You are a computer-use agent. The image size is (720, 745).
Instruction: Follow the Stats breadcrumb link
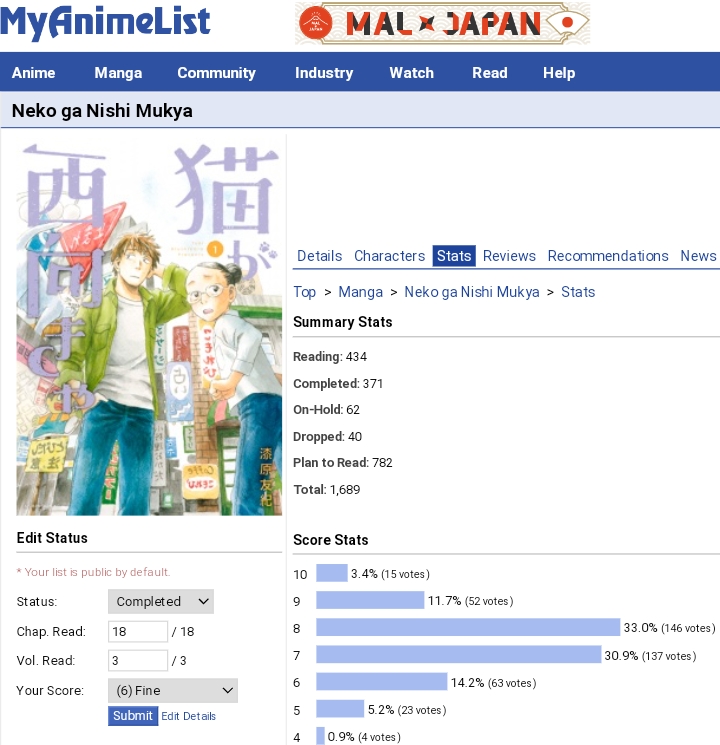(x=578, y=292)
